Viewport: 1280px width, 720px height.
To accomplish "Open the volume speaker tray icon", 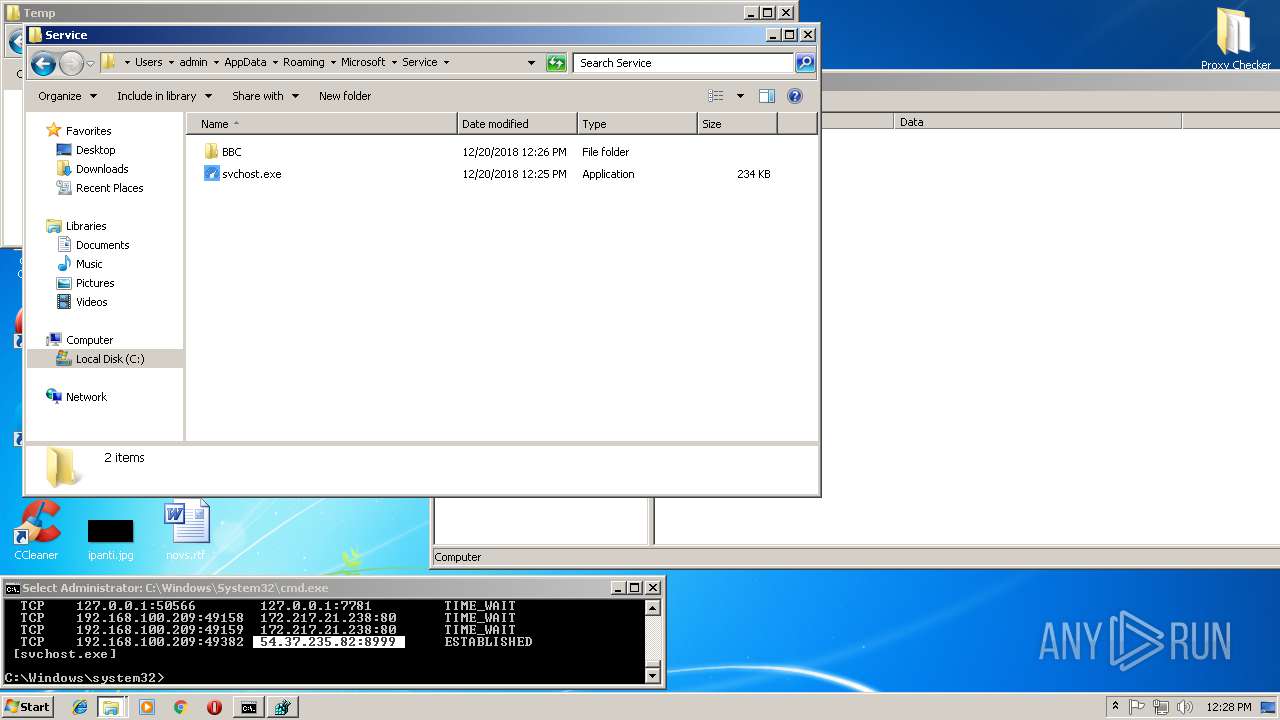I will point(1185,707).
